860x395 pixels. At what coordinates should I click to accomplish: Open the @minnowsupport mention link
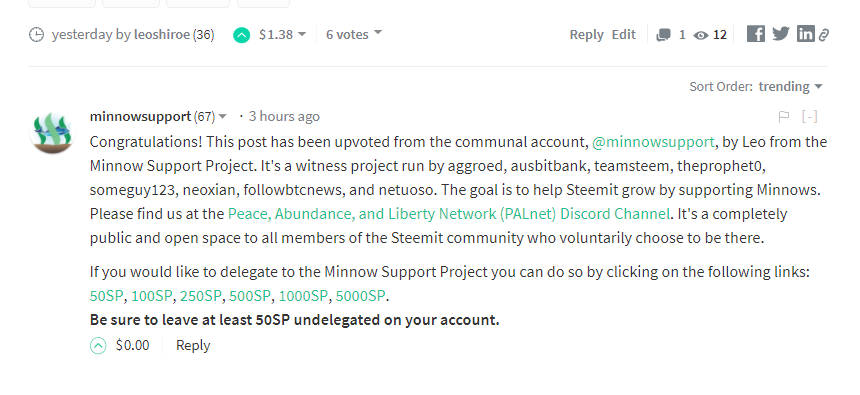coord(653,142)
